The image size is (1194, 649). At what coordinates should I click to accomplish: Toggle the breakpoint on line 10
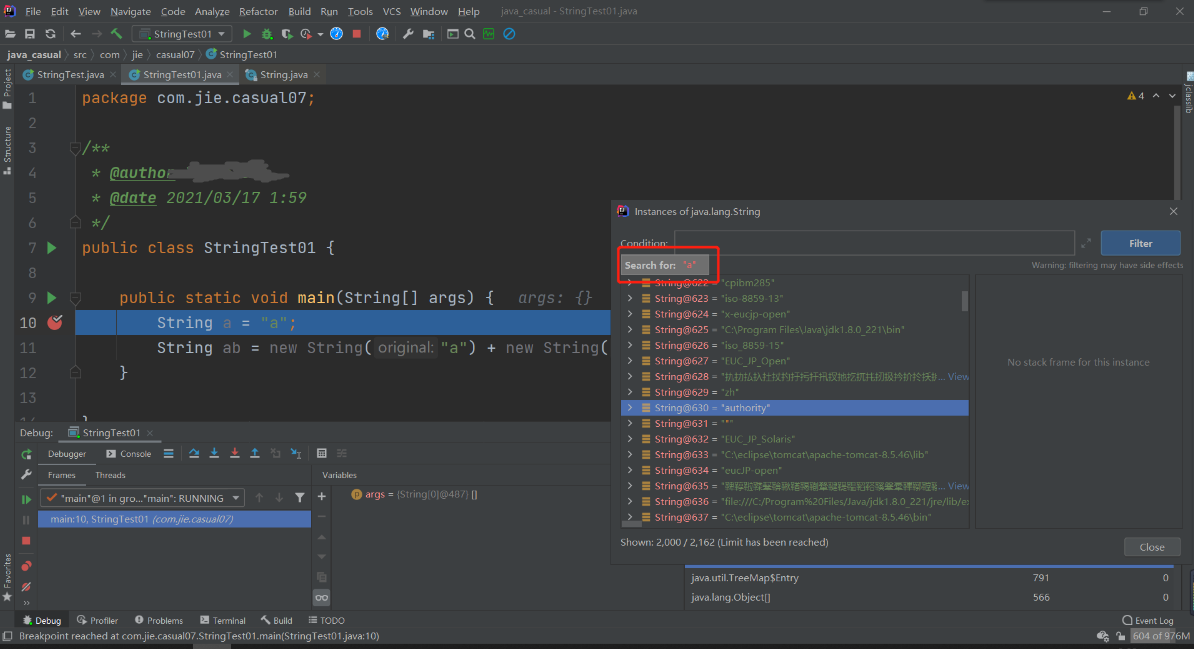click(55, 322)
